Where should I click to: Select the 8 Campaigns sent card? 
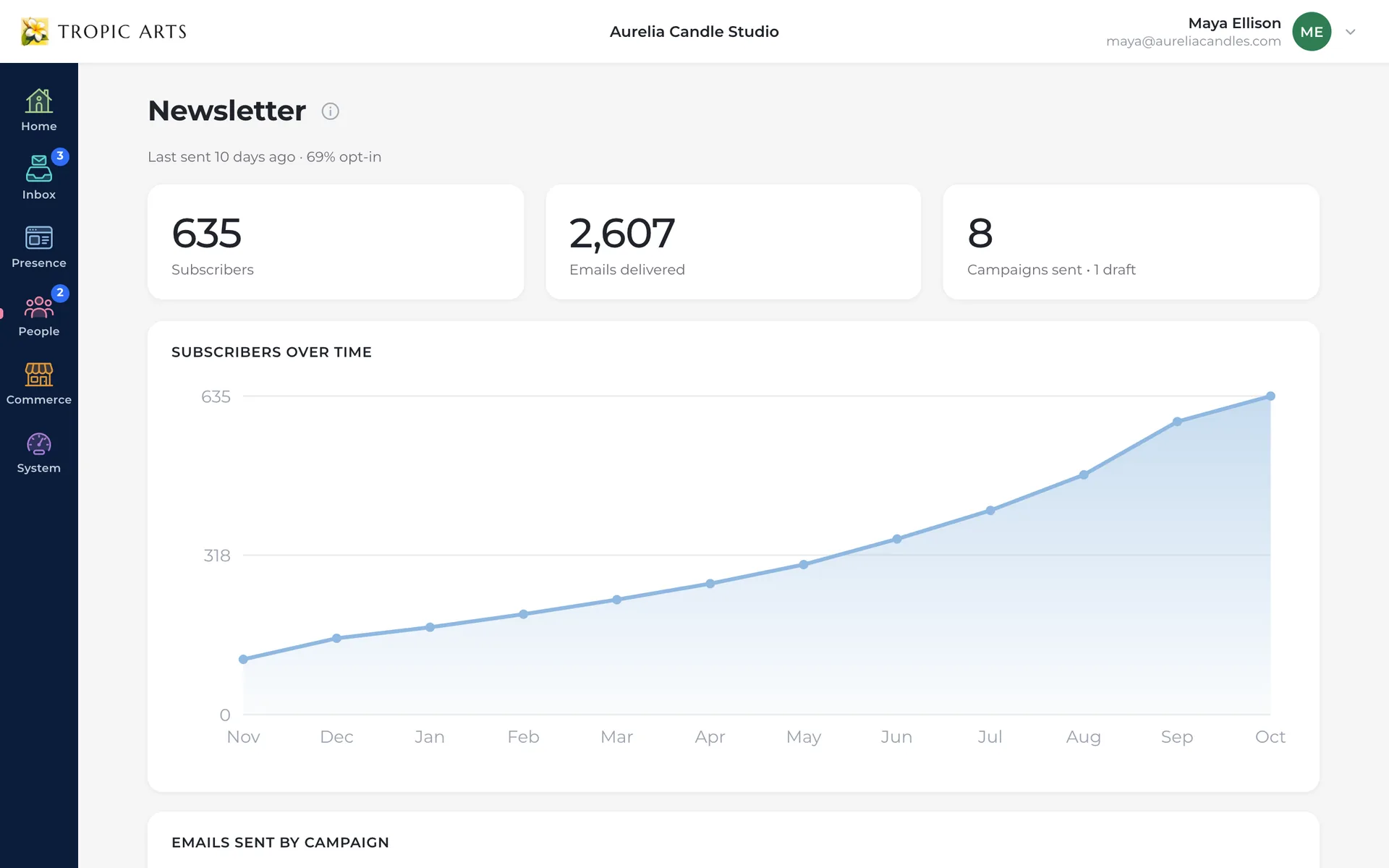pyautogui.click(x=1131, y=242)
